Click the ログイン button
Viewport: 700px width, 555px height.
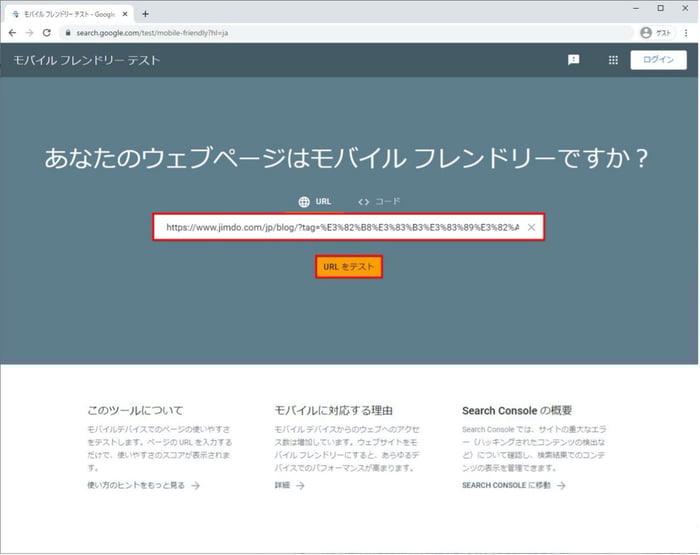click(658, 60)
